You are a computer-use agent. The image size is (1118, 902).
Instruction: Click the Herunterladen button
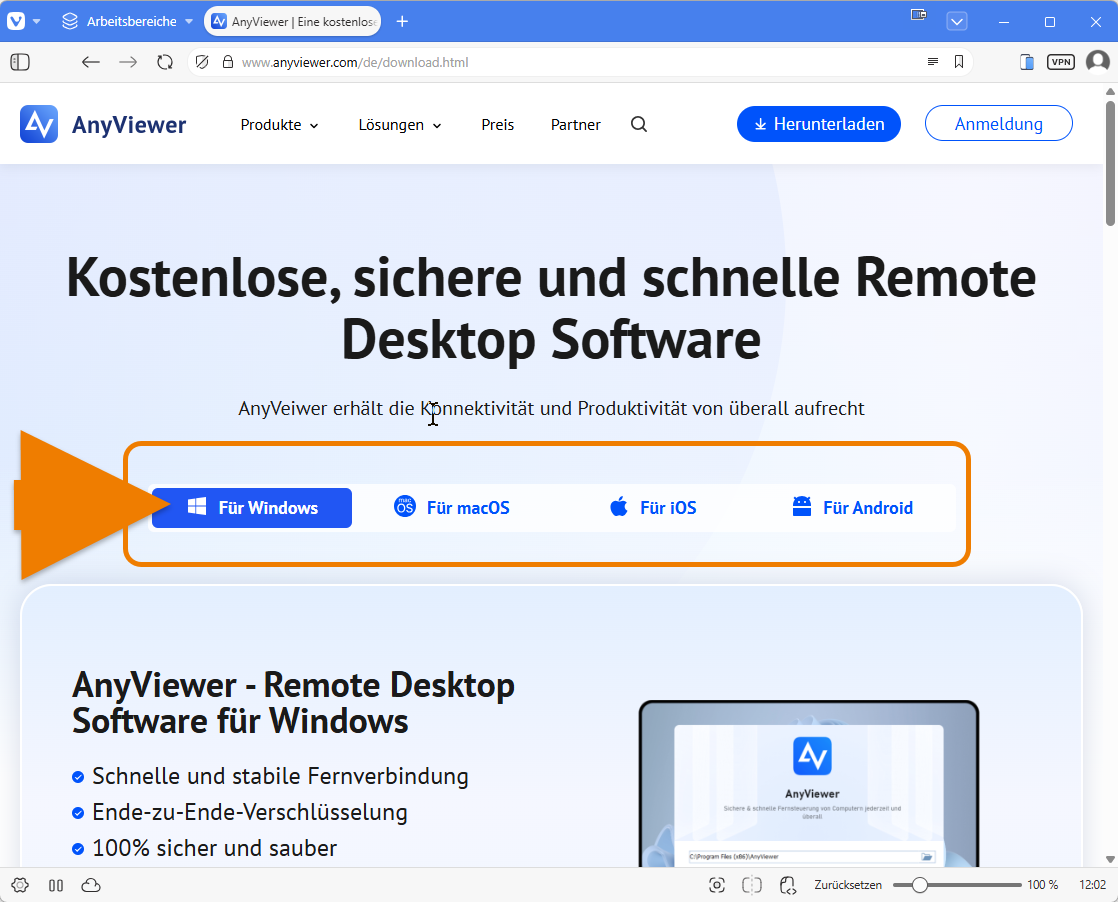pos(818,124)
